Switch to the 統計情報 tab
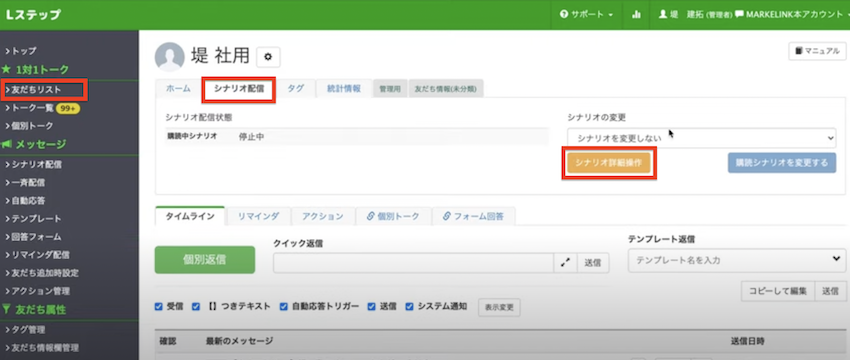The width and height of the screenshot is (850, 360). 344,89
